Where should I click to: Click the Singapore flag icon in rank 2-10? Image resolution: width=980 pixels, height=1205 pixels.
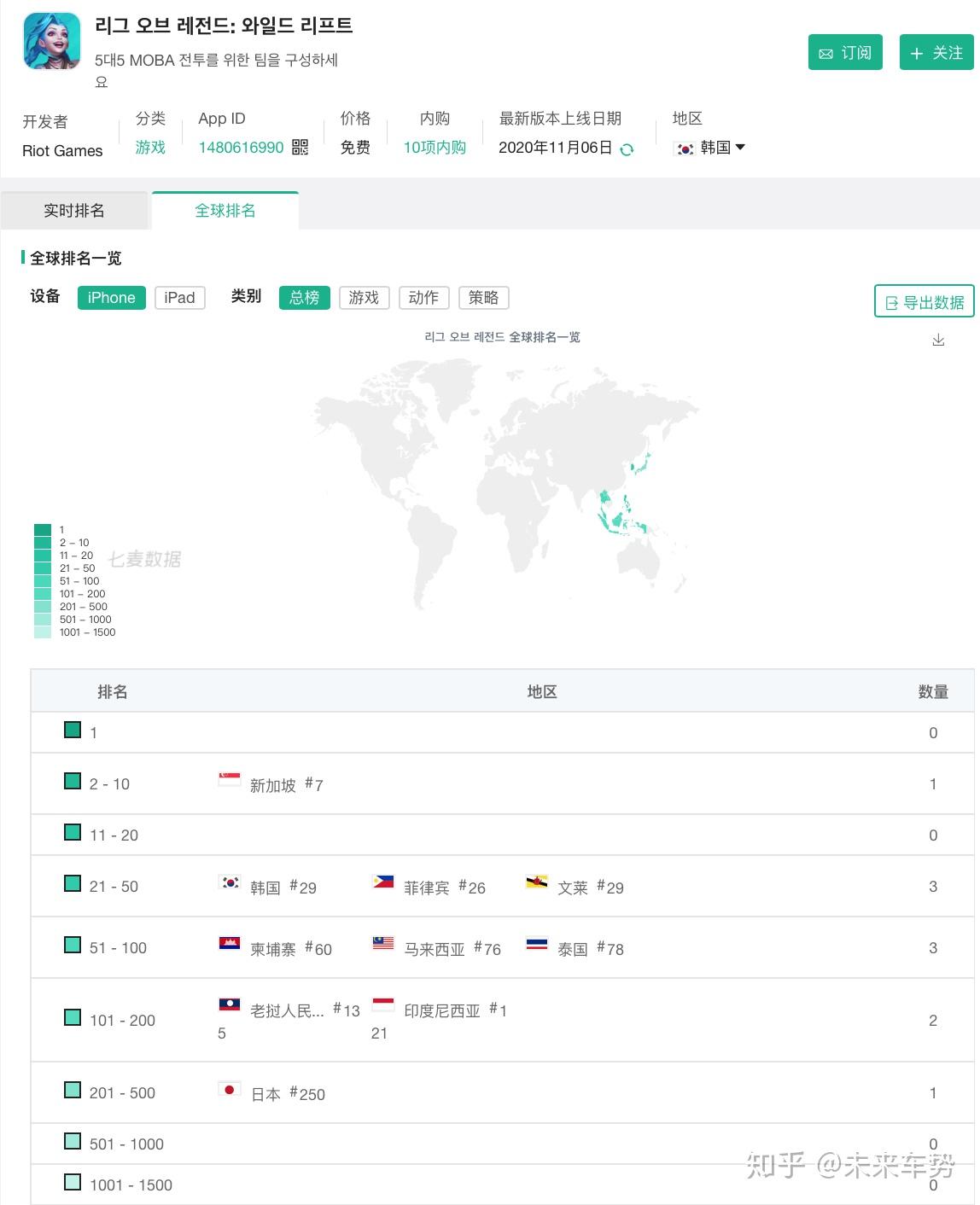coord(229,779)
